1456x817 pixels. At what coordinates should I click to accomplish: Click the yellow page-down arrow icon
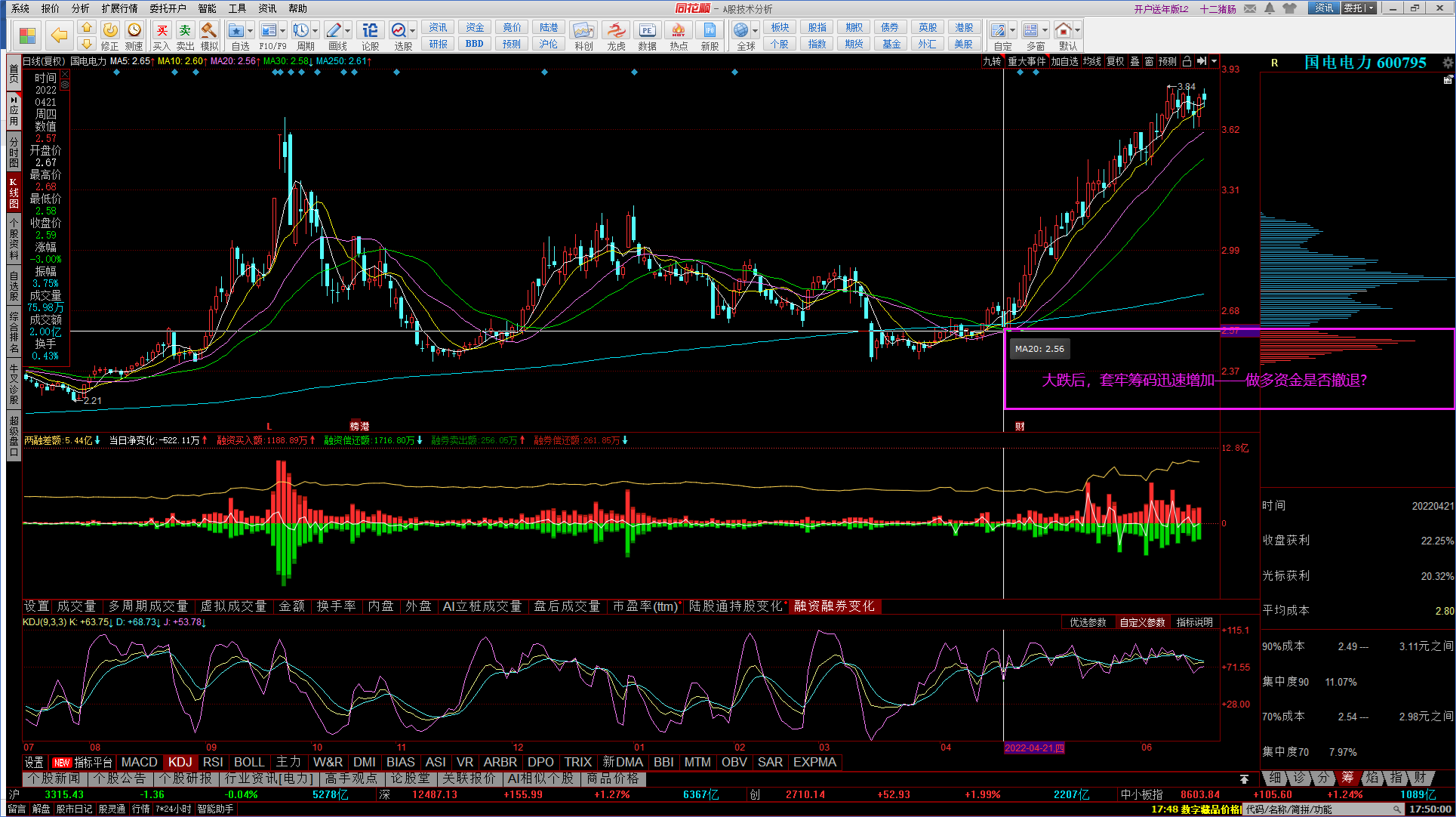86,44
